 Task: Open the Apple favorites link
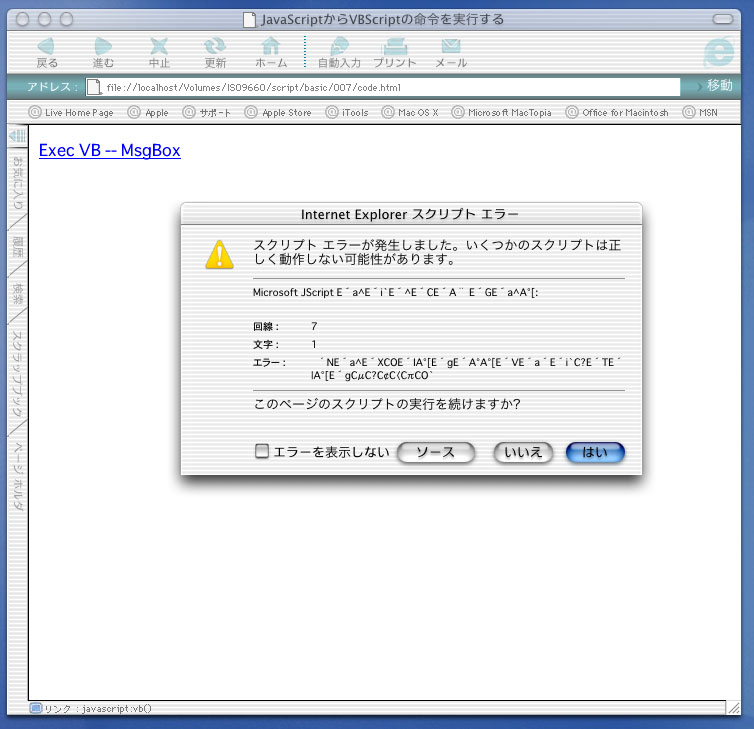pyautogui.click(x=148, y=113)
